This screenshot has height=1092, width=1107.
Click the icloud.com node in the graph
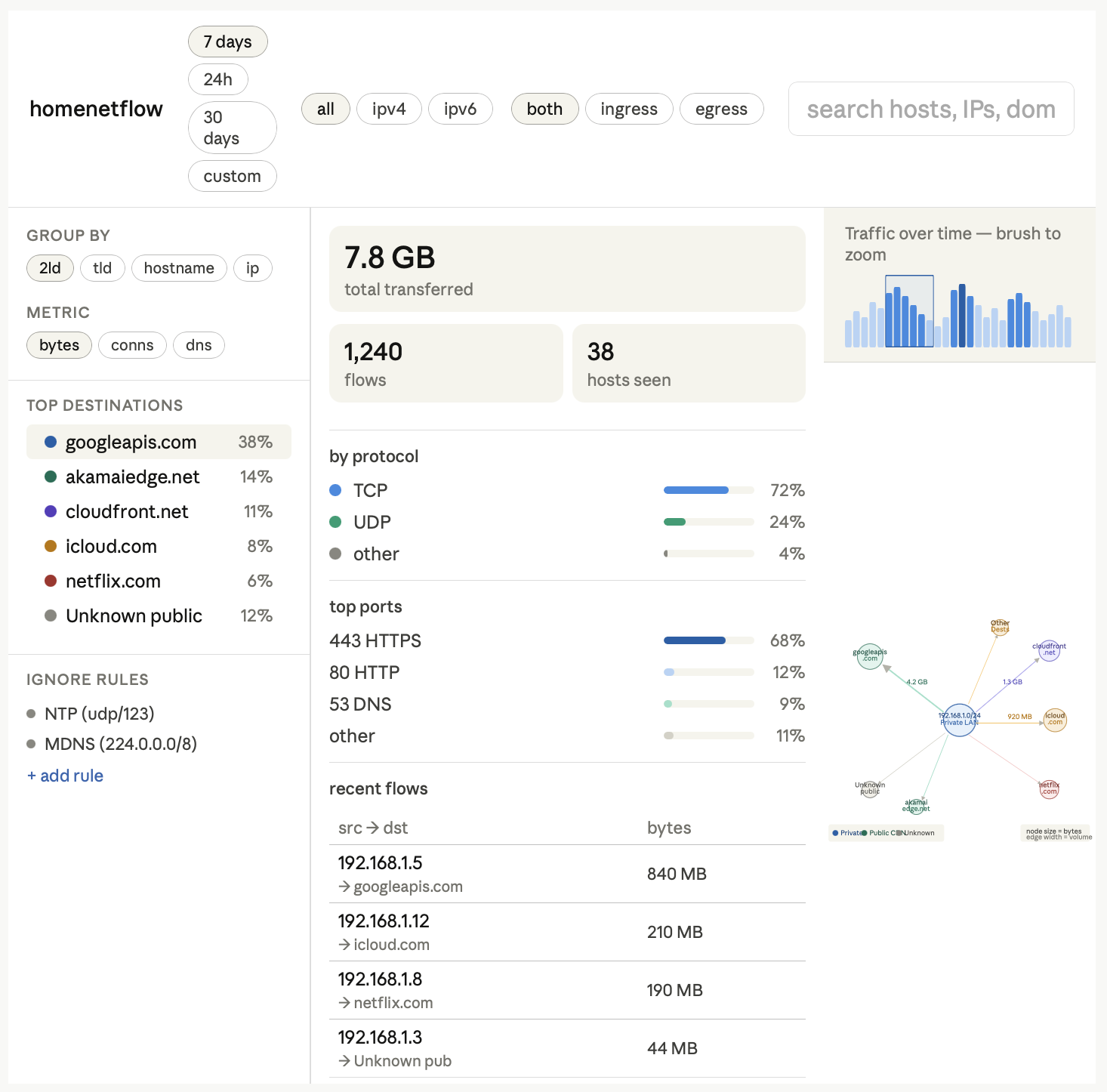click(x=1054, y=720)
